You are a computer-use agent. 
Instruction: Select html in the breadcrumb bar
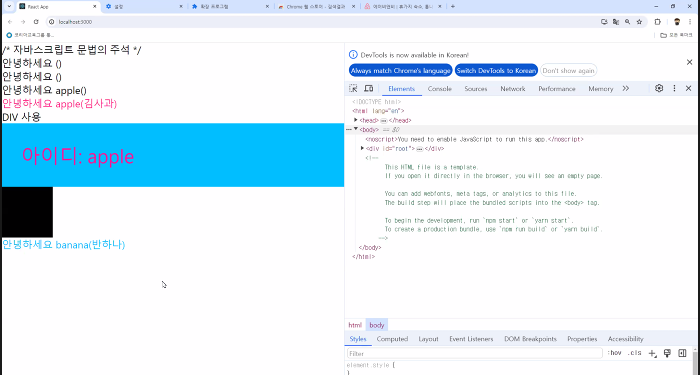pyautogui.click(x=355, y=325)
